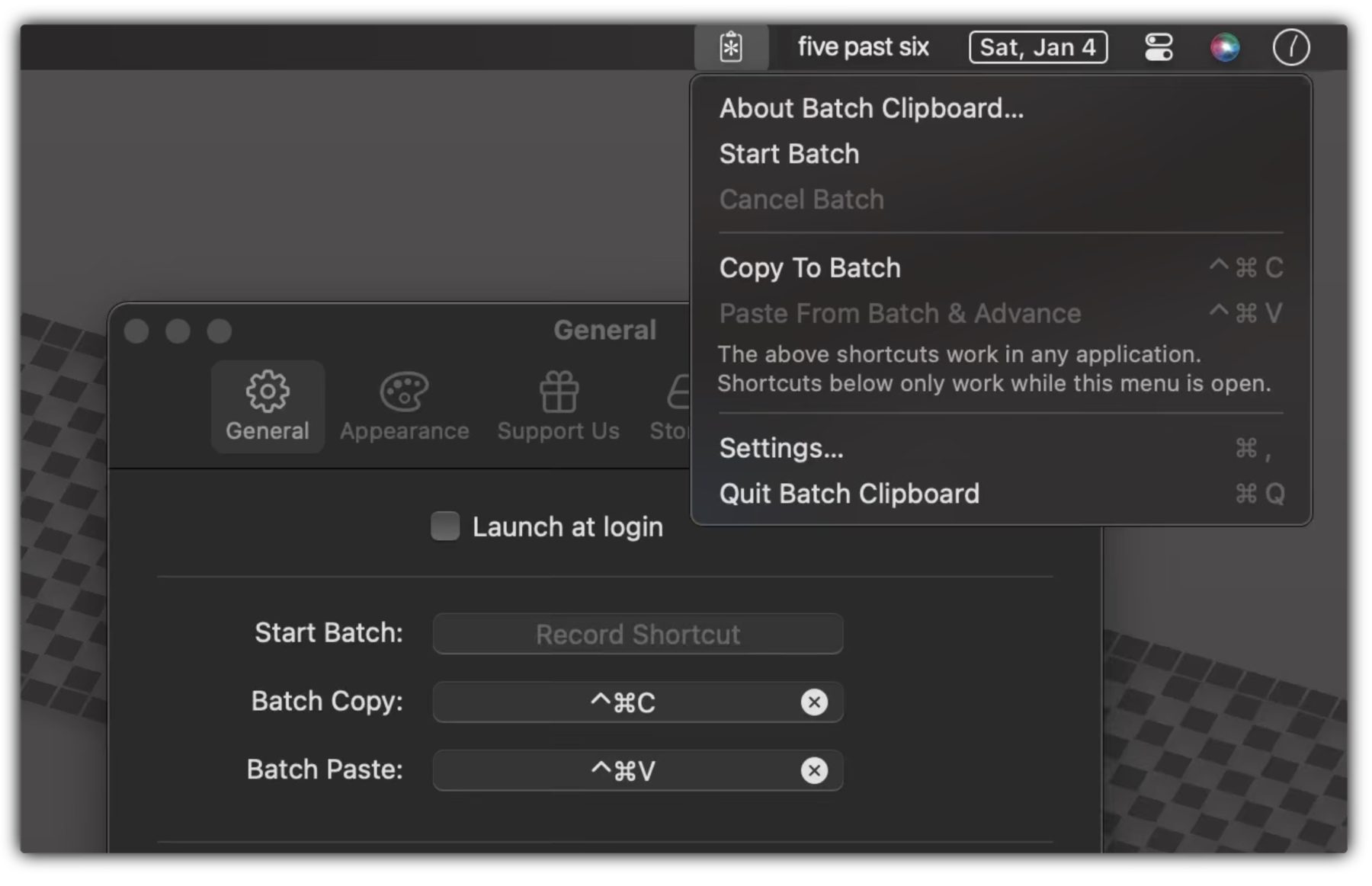Choose Copy To Batch menu item
This screenshot has width=1372, height=886.
click(809, 268)
